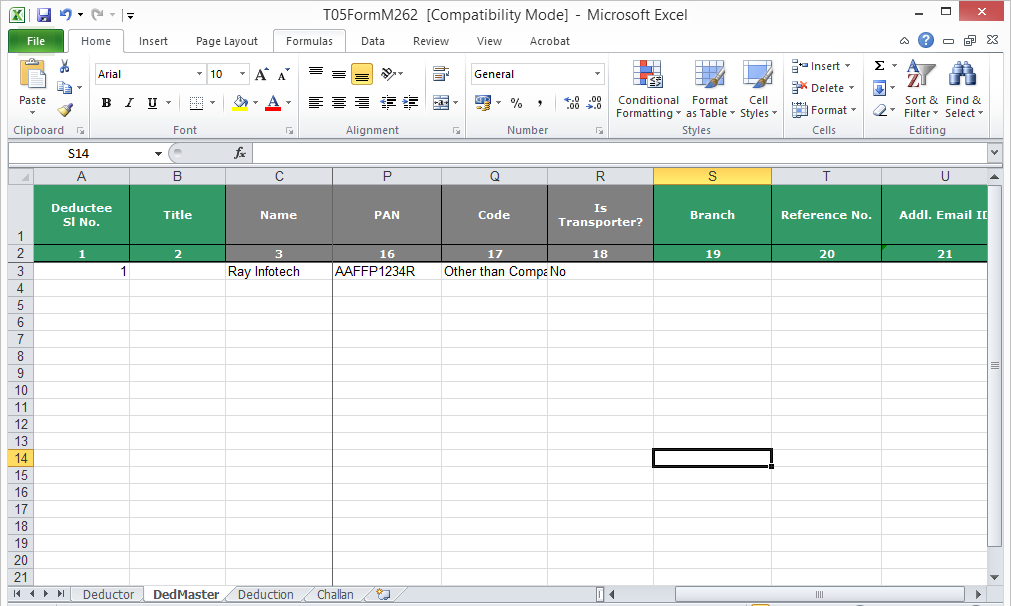Open the Font Size dropdown
The image size is (1011, 606).
pyautogui.click(x=240, y=73)
